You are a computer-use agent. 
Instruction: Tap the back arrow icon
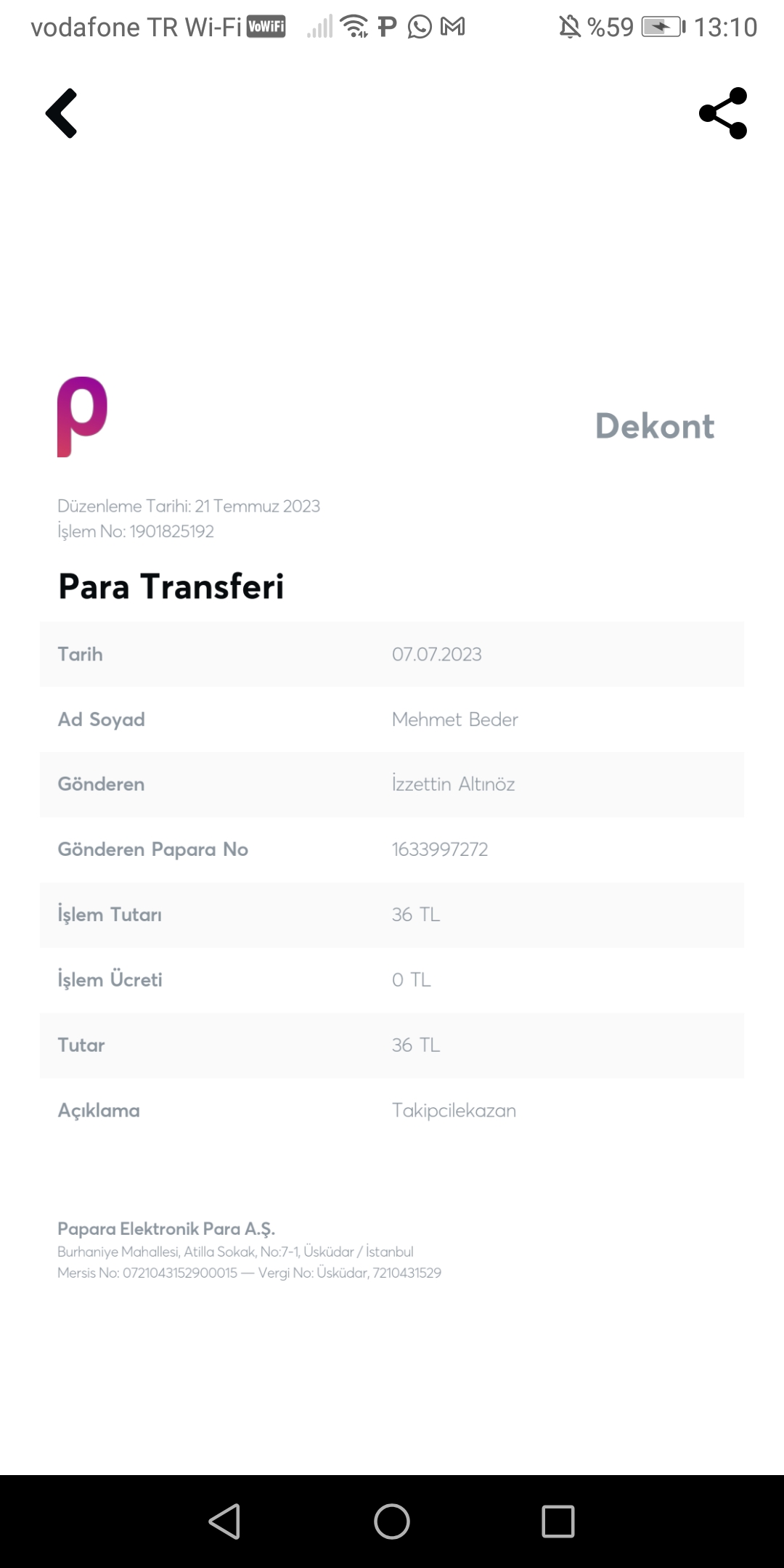(62, 113)
